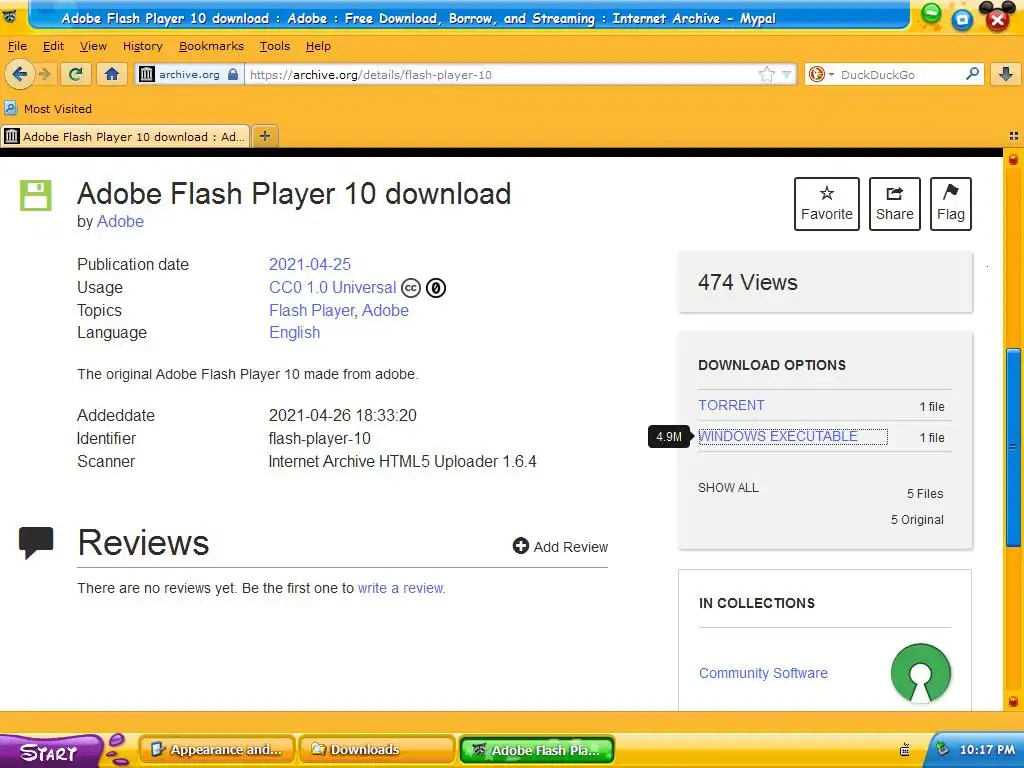This screenshot has height=768, width=1024.
Task: Click in the URL address field
Action: pos(502,74)
